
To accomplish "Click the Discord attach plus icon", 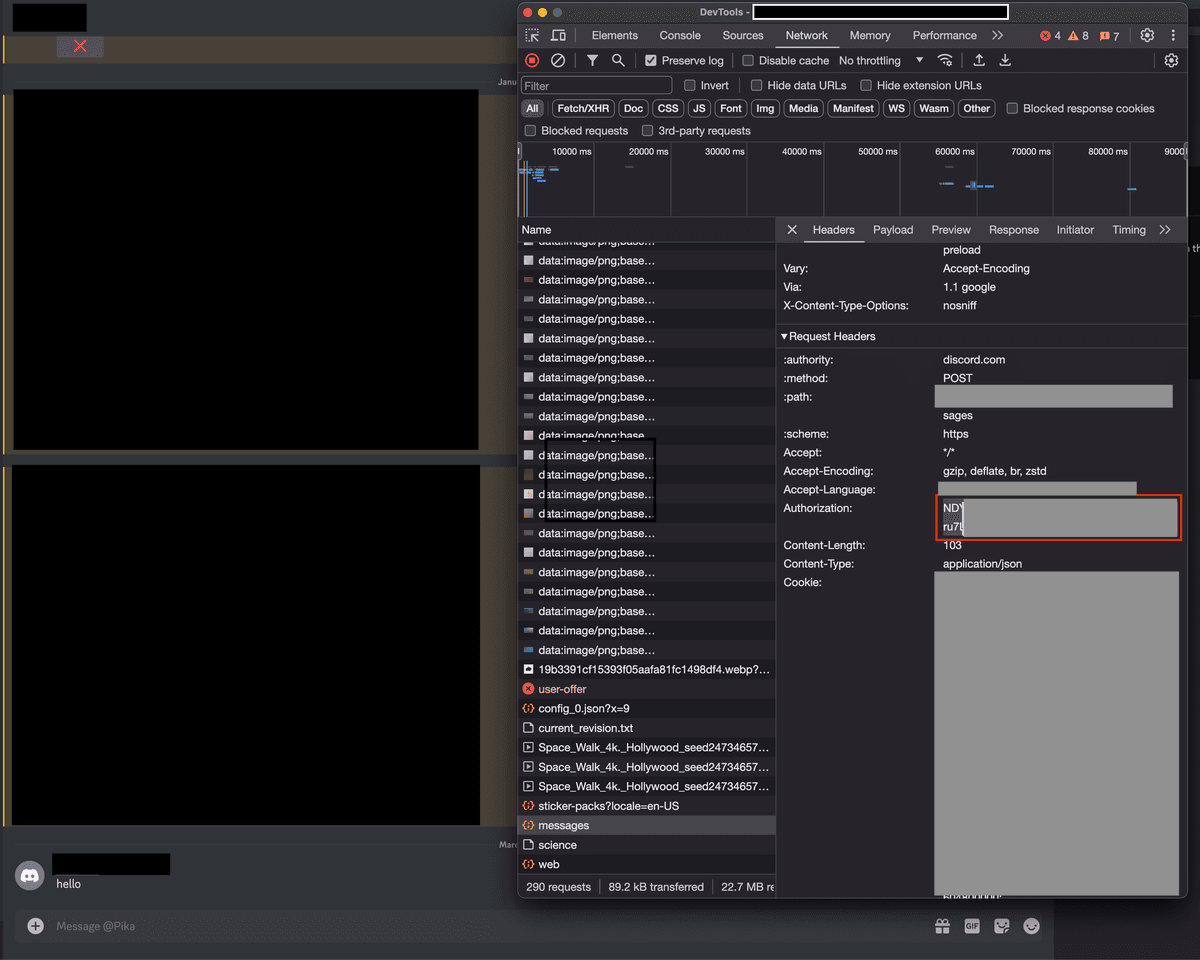I will click(35, 926).
